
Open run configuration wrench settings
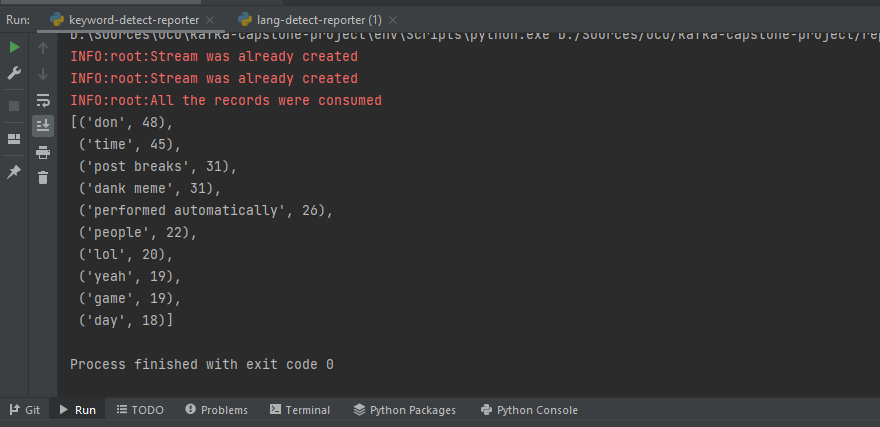15,74
